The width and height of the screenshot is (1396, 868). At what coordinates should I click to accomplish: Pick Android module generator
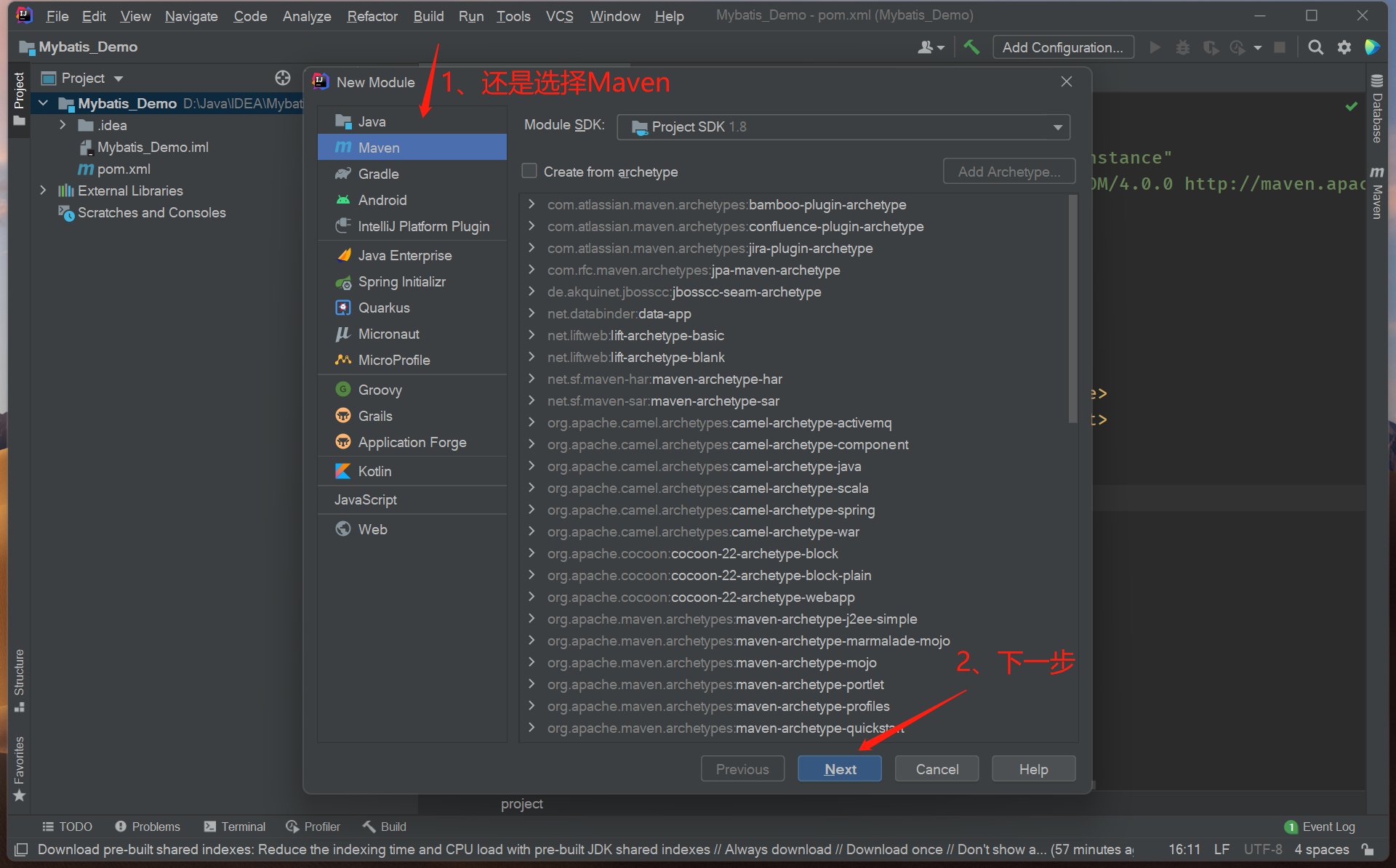(x=382, y=200)
